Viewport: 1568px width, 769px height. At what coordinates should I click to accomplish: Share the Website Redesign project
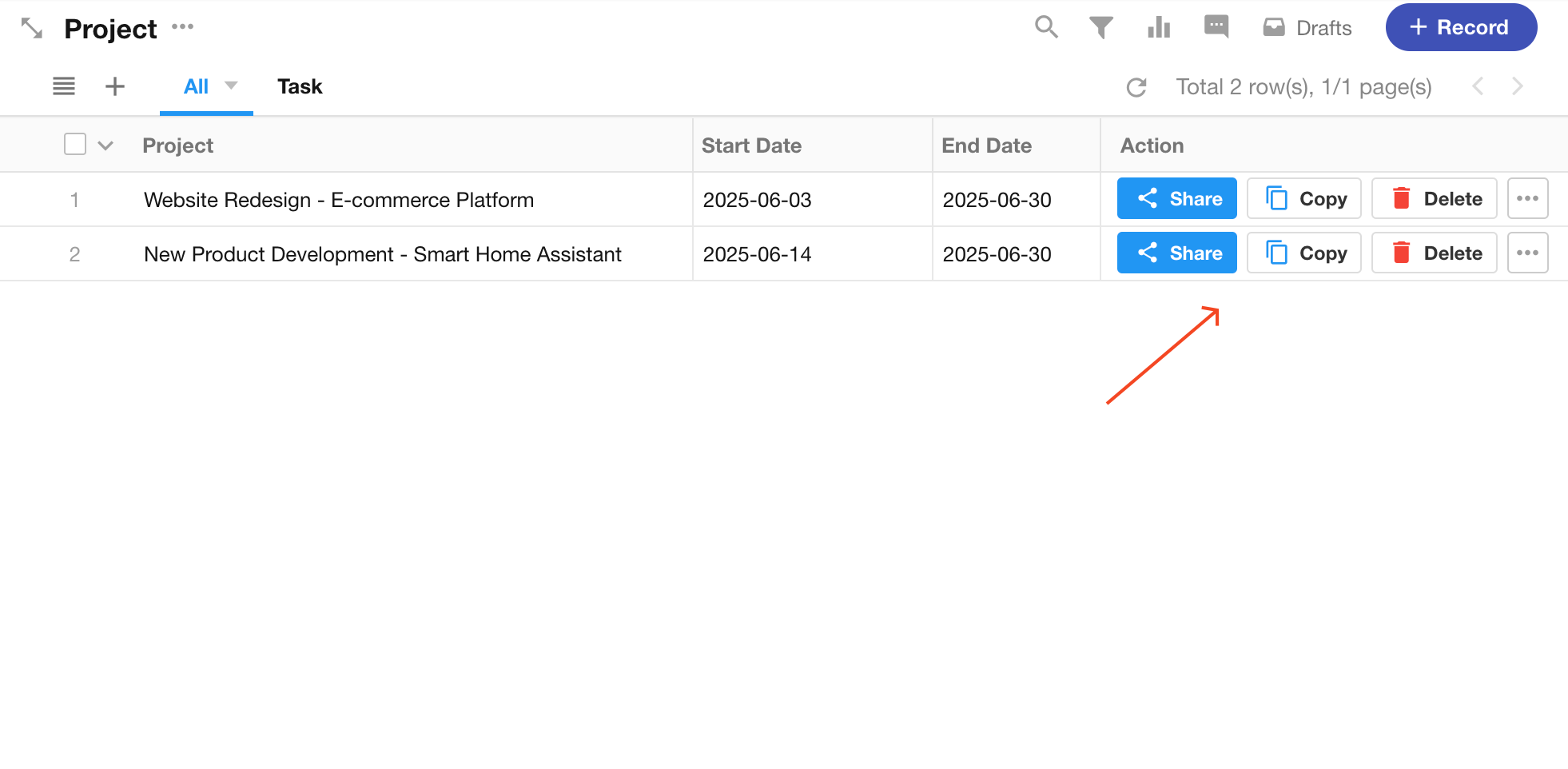click(x=1176, y=199)
